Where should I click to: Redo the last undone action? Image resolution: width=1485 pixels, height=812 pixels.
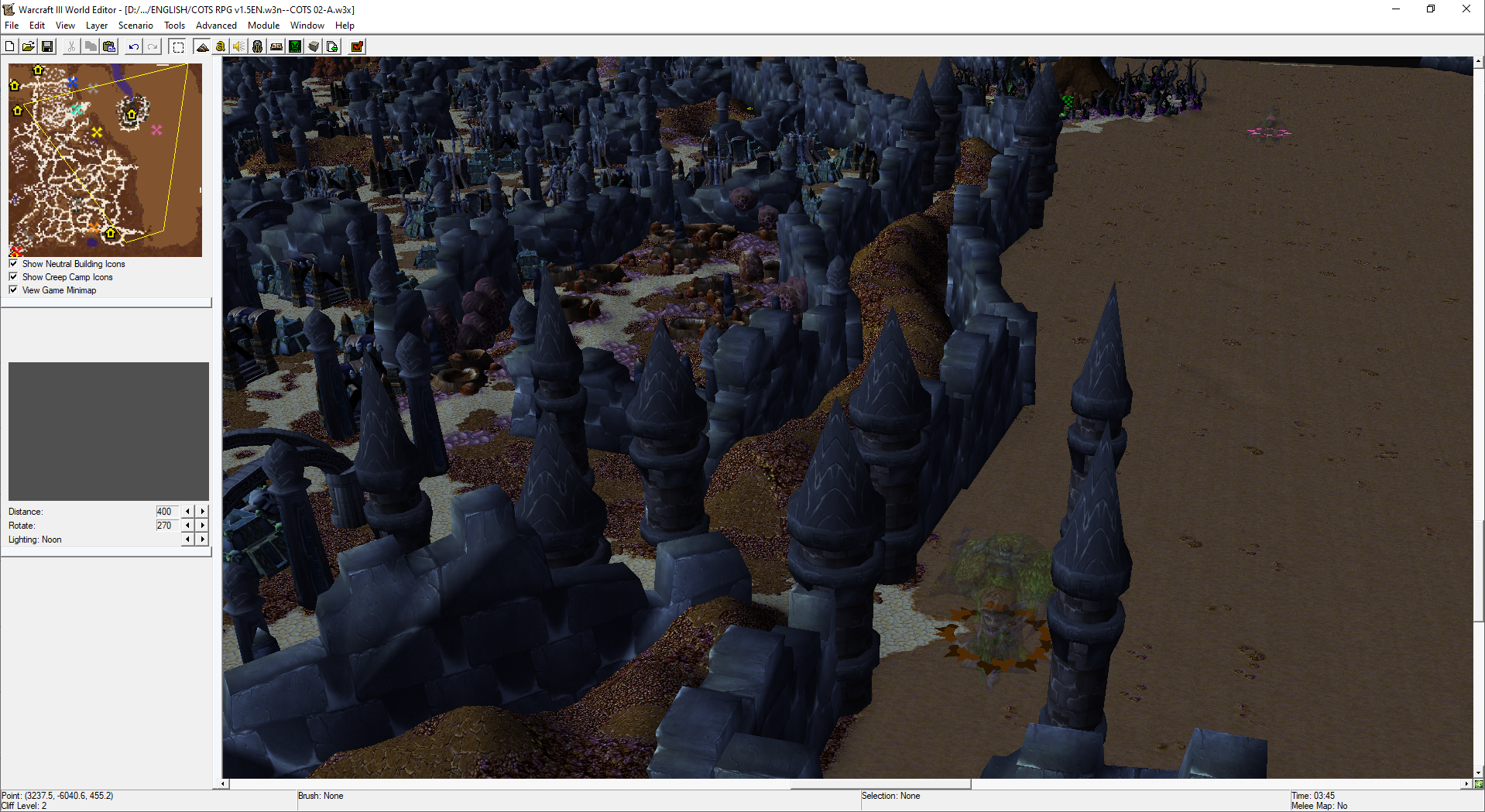click(x=153, y=46)
